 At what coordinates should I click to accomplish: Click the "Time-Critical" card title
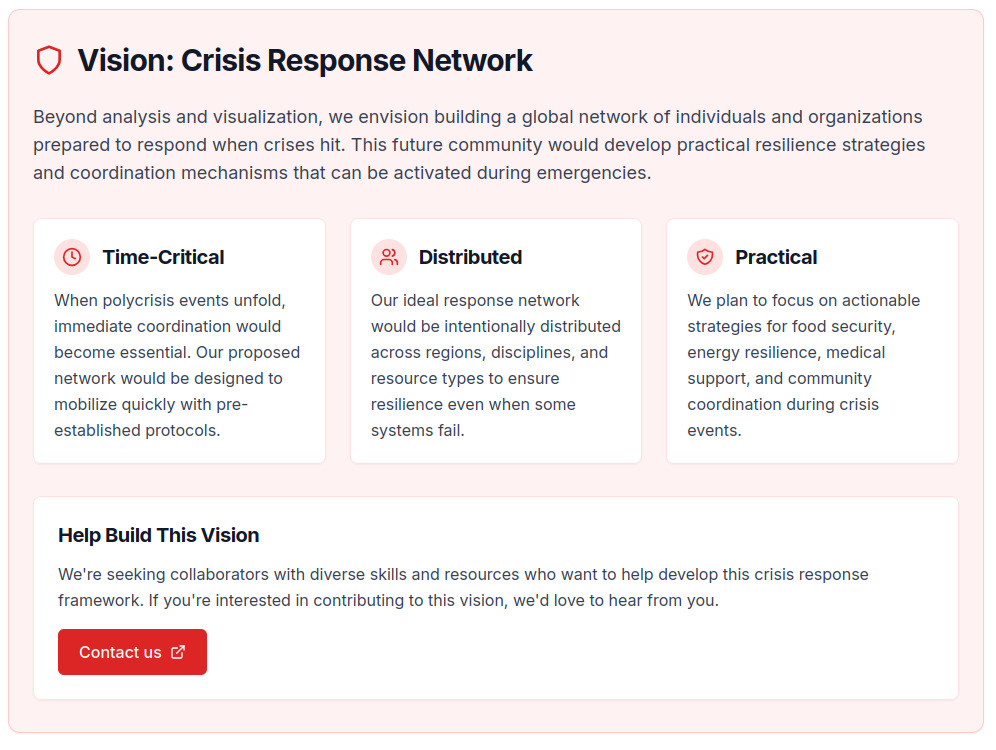[x=163, y=257]
